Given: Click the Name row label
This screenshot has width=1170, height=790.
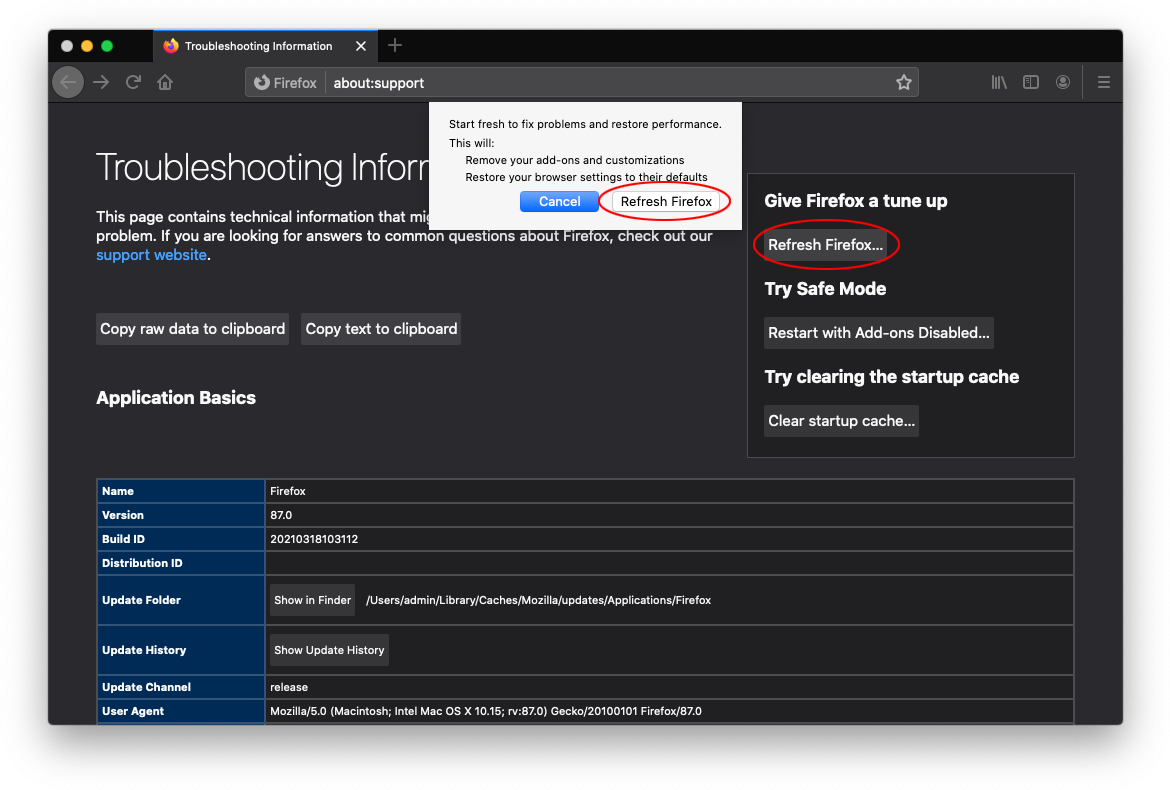Looking at the screenshot, I should coord(118,492).
